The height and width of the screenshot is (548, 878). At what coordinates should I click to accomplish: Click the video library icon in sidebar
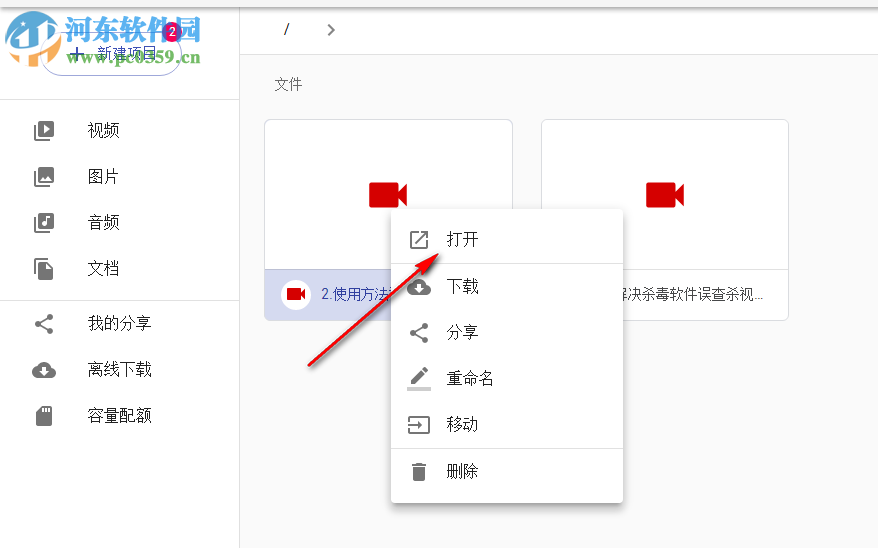pos(44,130)
